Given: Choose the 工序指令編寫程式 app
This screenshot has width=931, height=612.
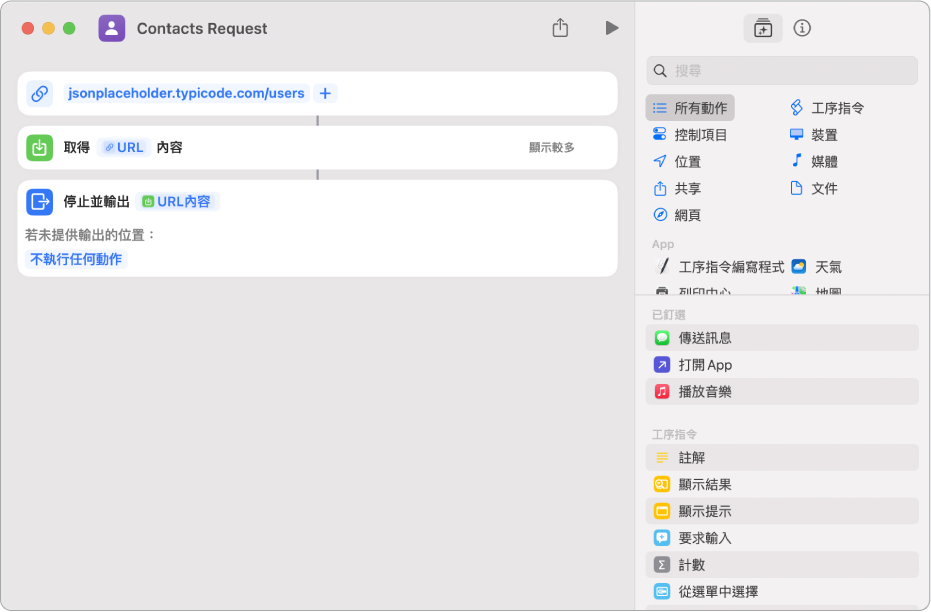Looking at the screenshot, I should [x=719, y=267].
